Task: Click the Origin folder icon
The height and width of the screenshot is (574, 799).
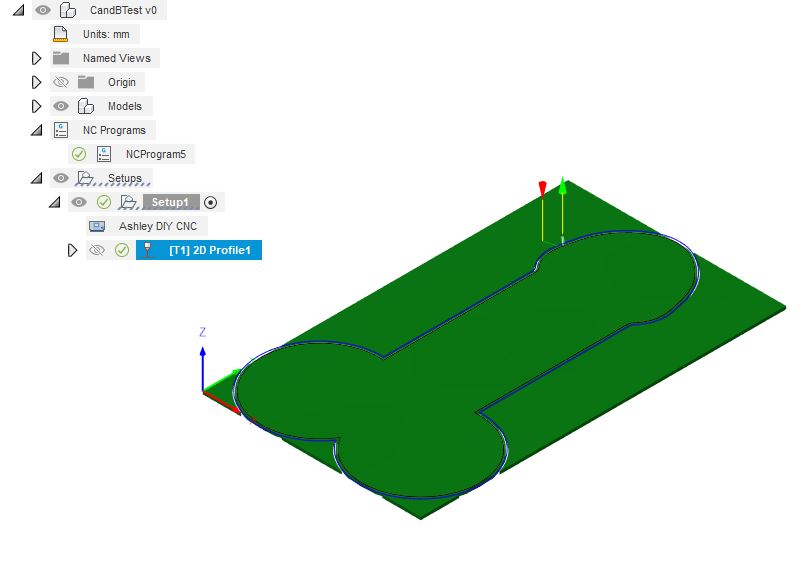Action: tap(86, 82)
